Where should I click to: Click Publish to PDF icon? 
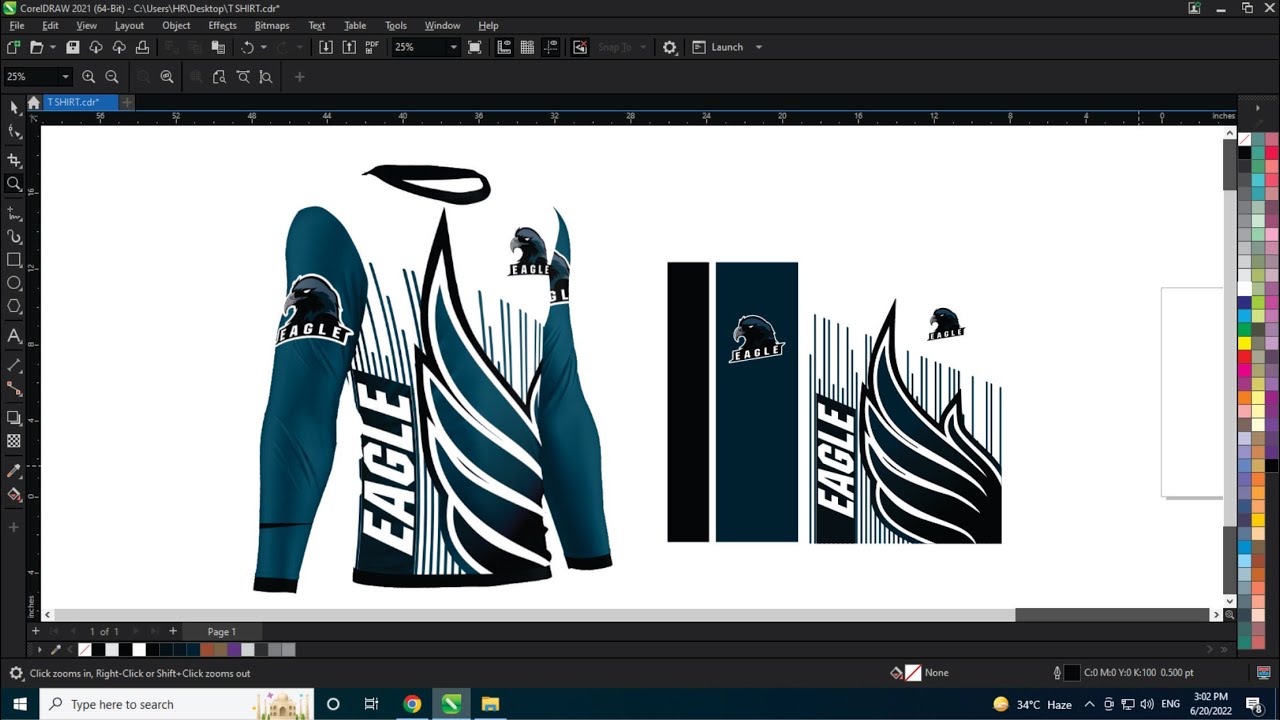point(372,47)
